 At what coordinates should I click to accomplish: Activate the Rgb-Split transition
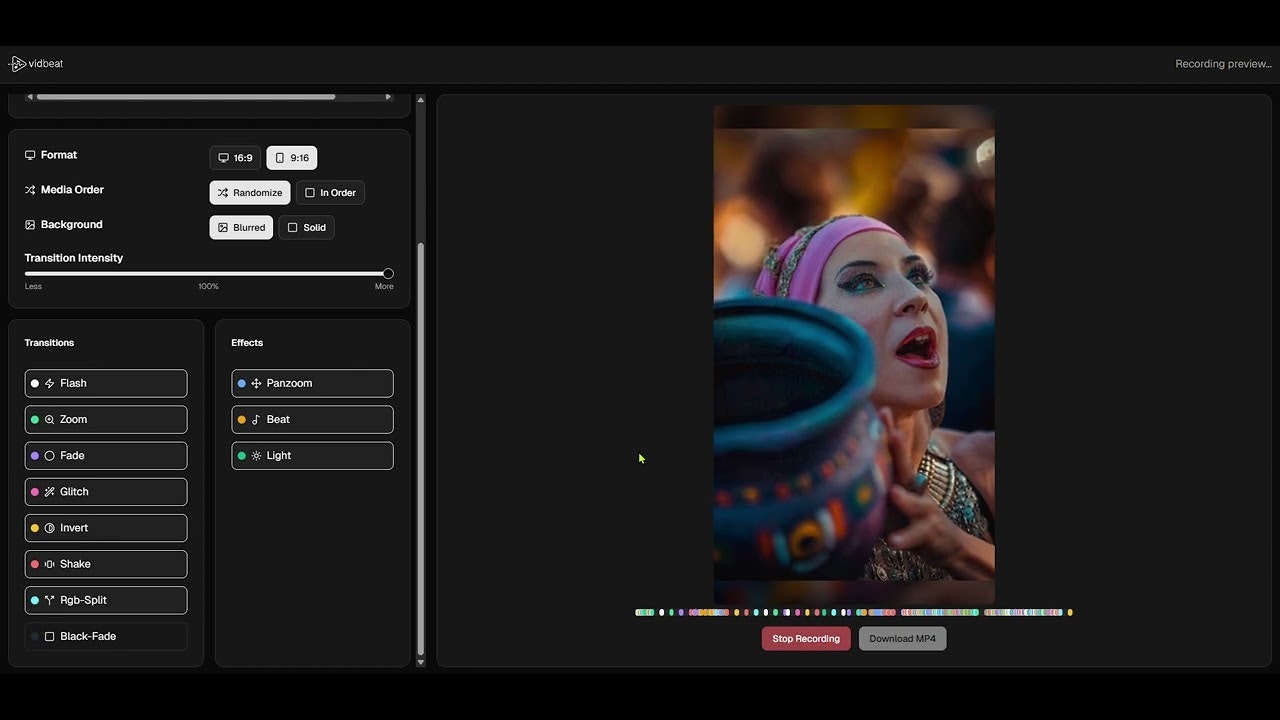point(105,600)
